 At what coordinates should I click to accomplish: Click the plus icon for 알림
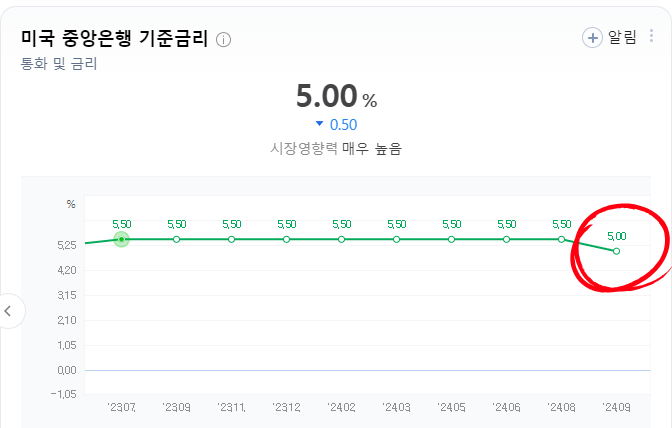pyautogui.click(x=593, y=37)
